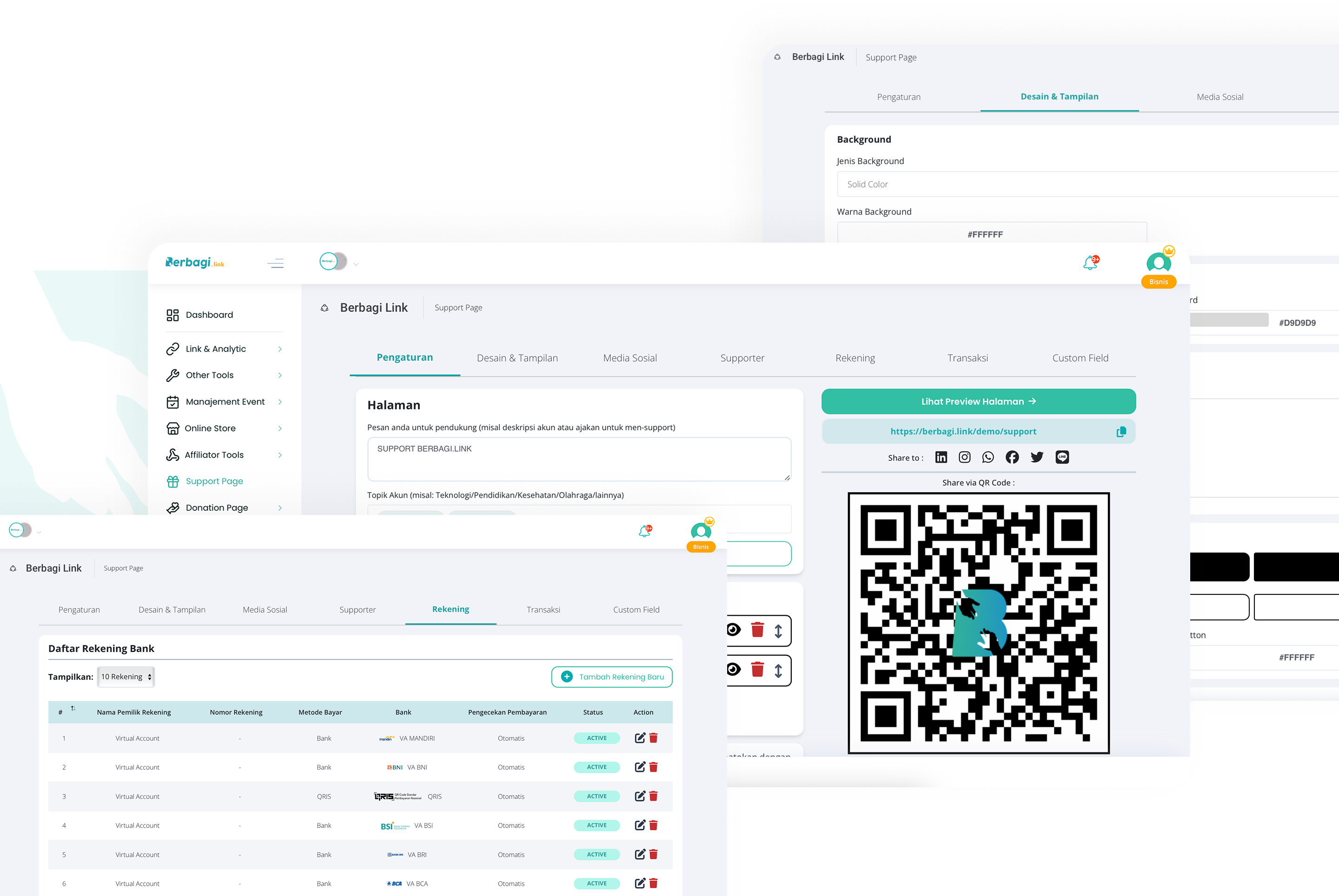Edit the QRIS account row
The height and width of the screenshot is (896, 1339).
(640, 796)
